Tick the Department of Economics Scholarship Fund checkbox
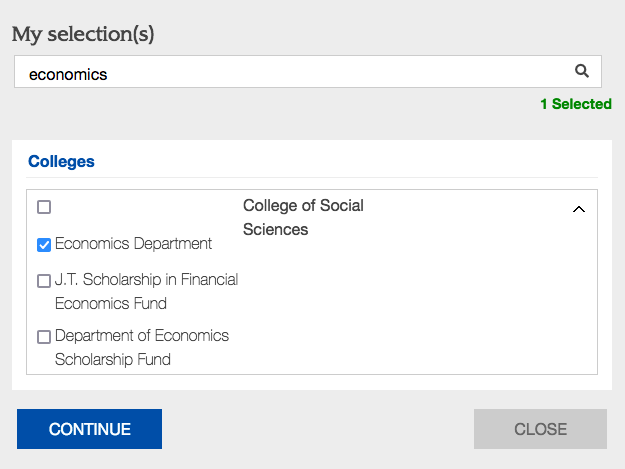 44,337
